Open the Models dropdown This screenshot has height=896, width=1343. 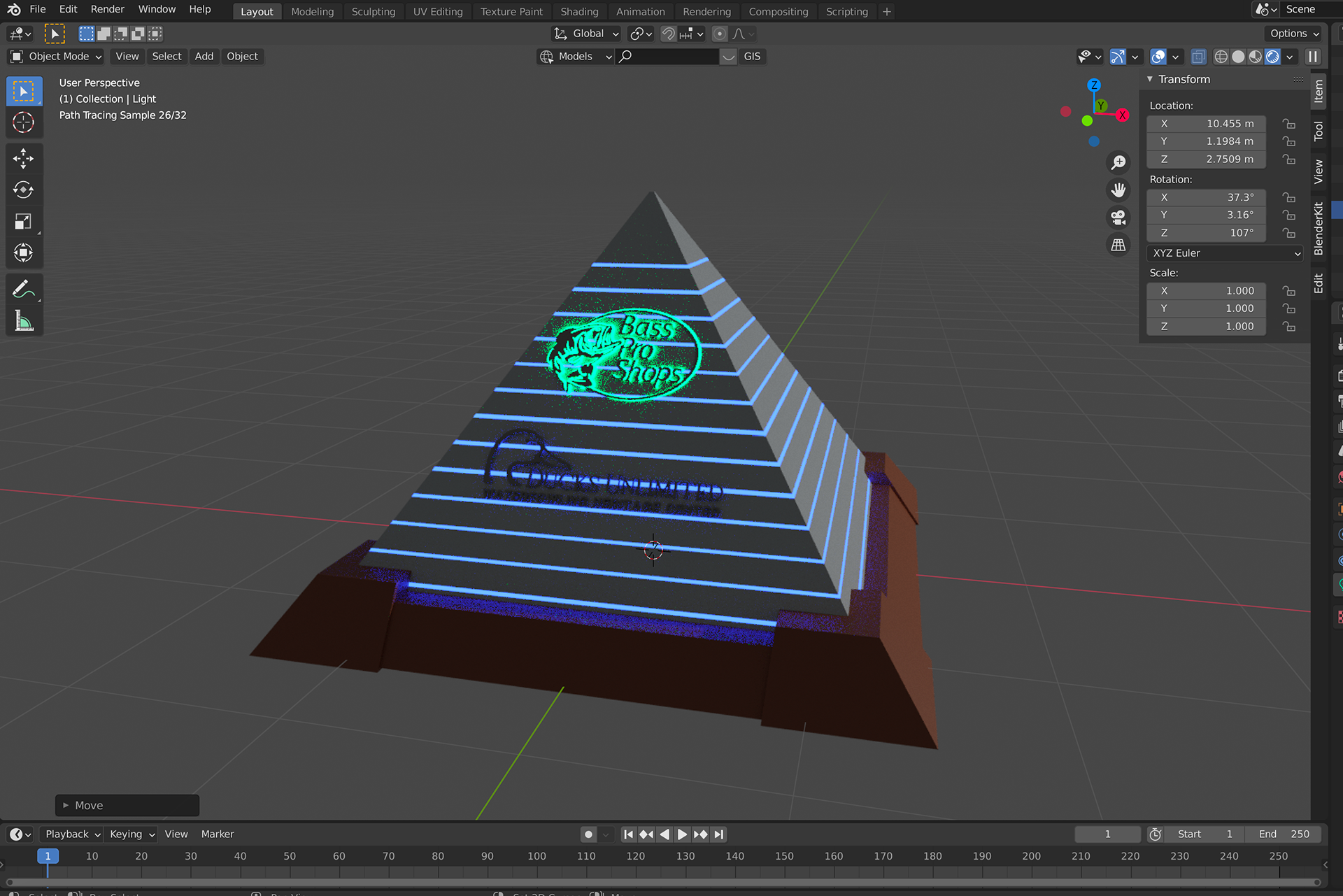pos(576,57)
